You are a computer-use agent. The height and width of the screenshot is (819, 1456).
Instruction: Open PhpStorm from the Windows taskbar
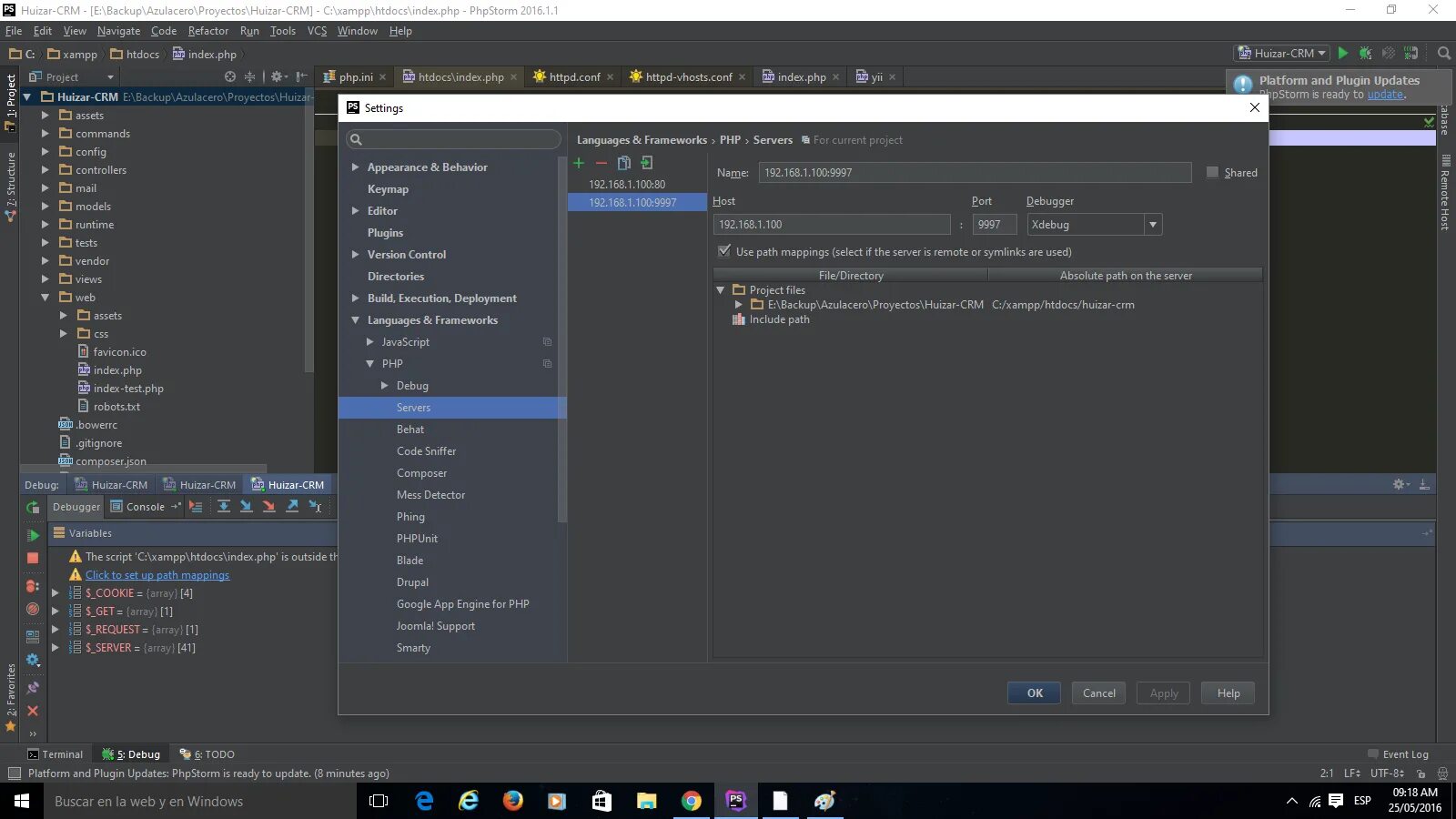[735, 801]
